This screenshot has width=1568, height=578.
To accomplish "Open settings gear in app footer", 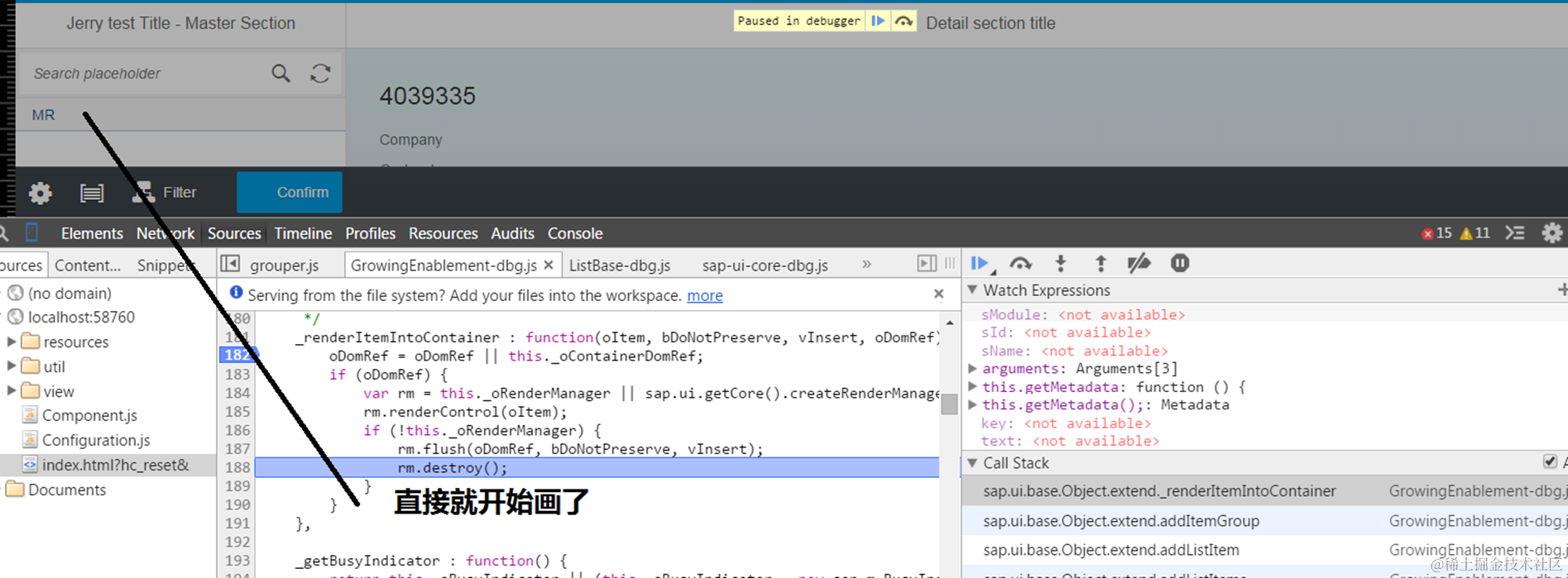I will click(x=40, y=193).
